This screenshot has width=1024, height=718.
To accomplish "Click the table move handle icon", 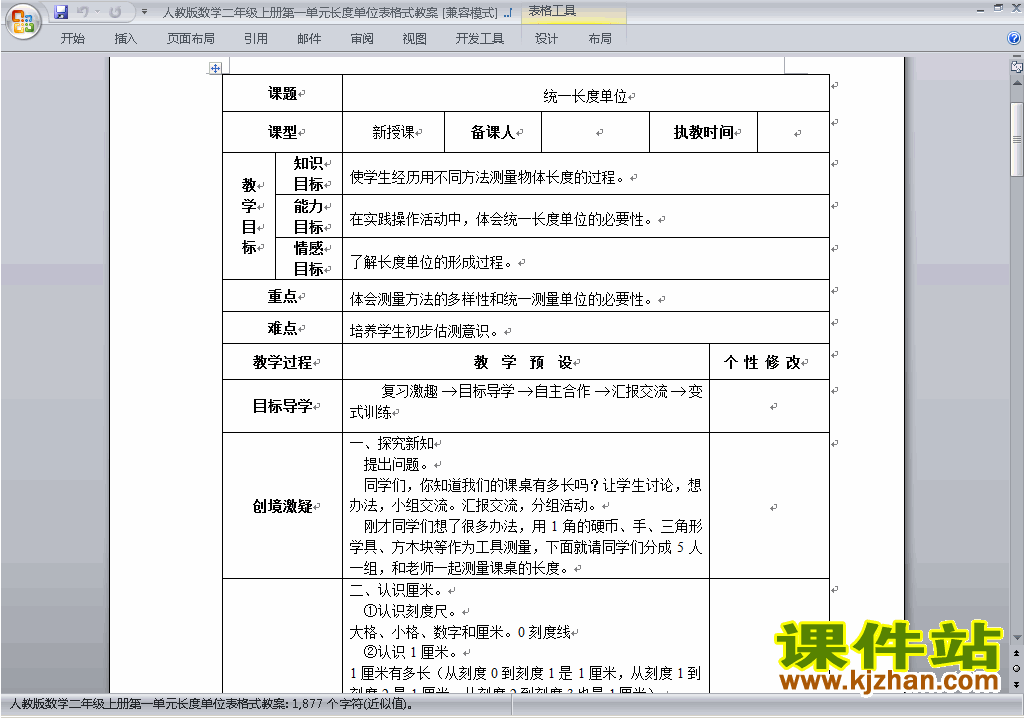I will (215, 68).
